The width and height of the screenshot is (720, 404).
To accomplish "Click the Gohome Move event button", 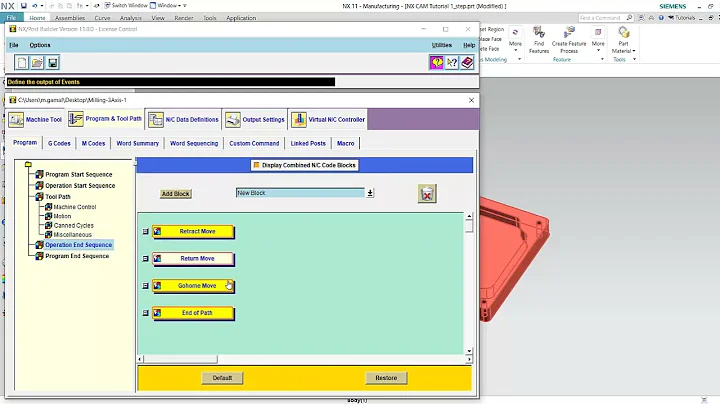I will [193, 286].
